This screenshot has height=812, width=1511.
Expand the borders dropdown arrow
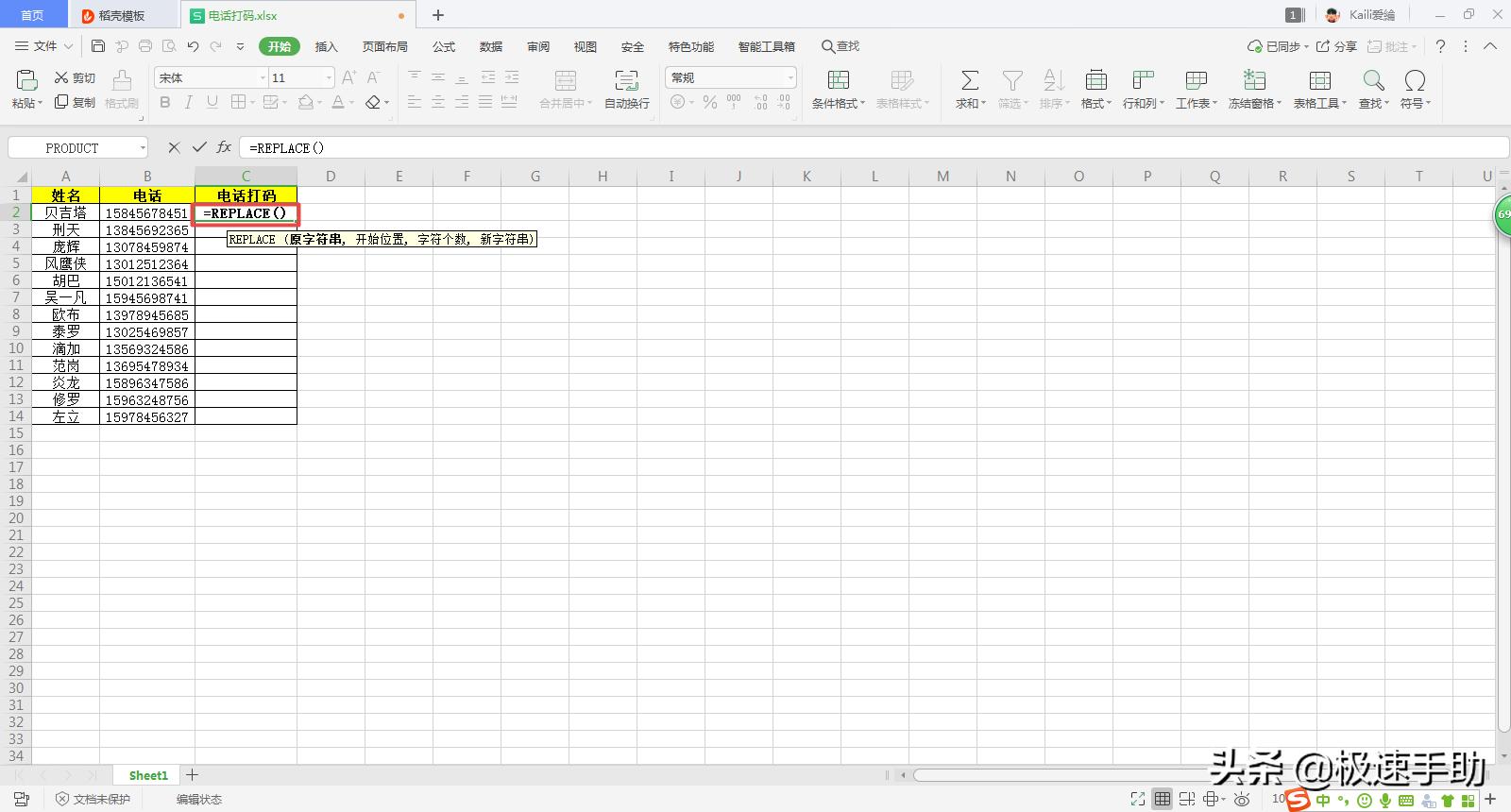[253, 103]
